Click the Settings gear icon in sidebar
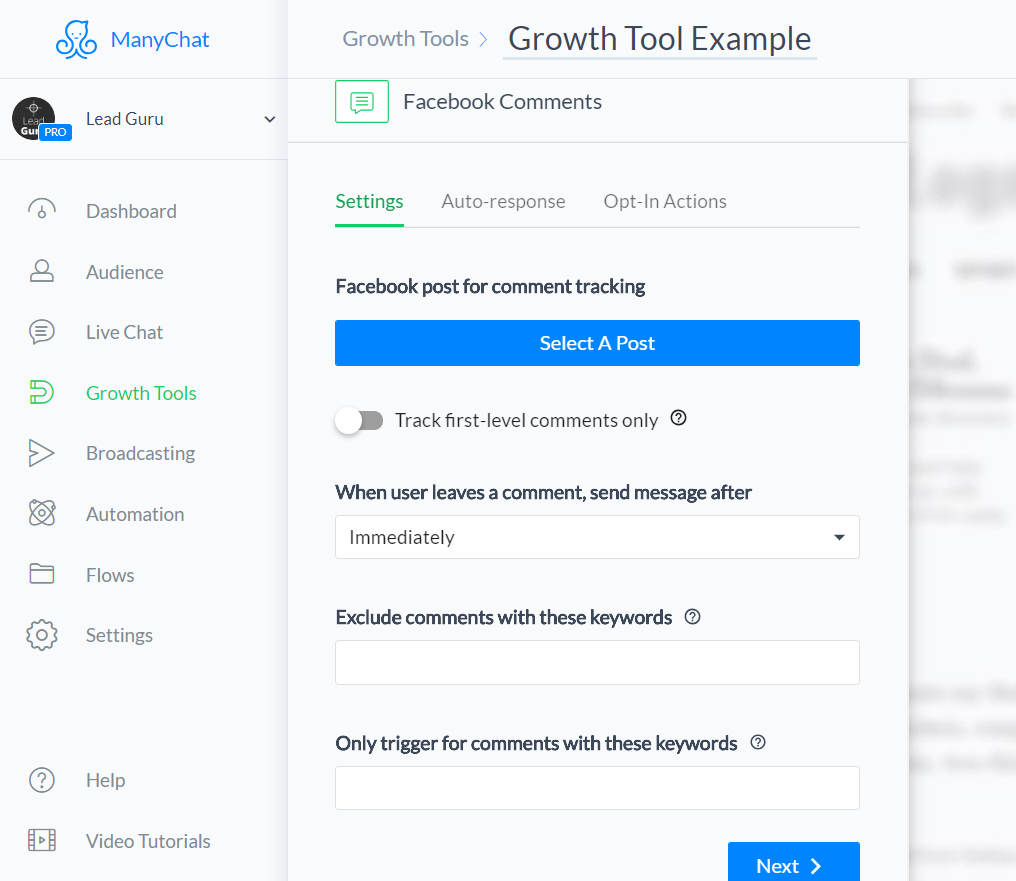 [x=42, y=635]
